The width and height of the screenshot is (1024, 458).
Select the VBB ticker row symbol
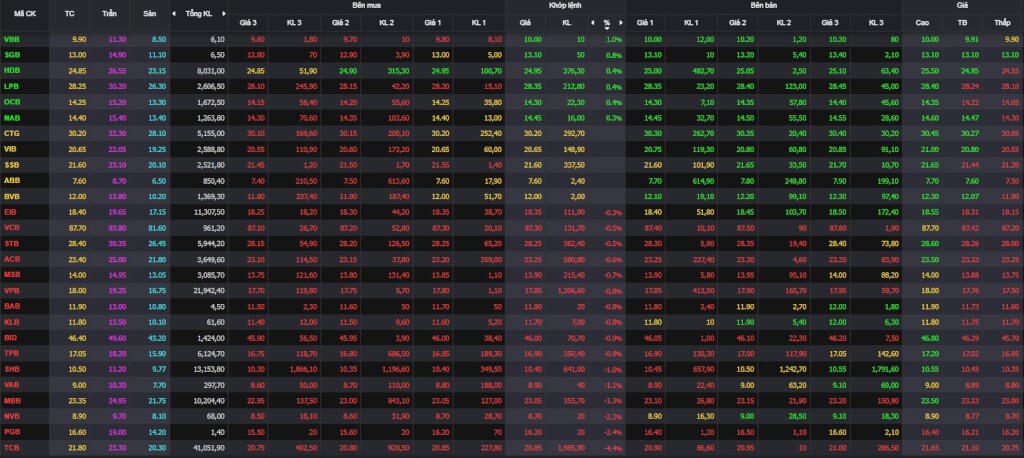pyautogui.click(x=12, y=39)
